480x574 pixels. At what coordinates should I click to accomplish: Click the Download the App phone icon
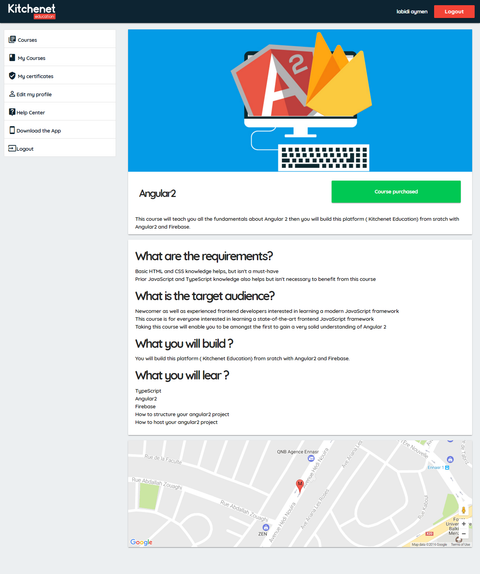[x=12, y=130]
